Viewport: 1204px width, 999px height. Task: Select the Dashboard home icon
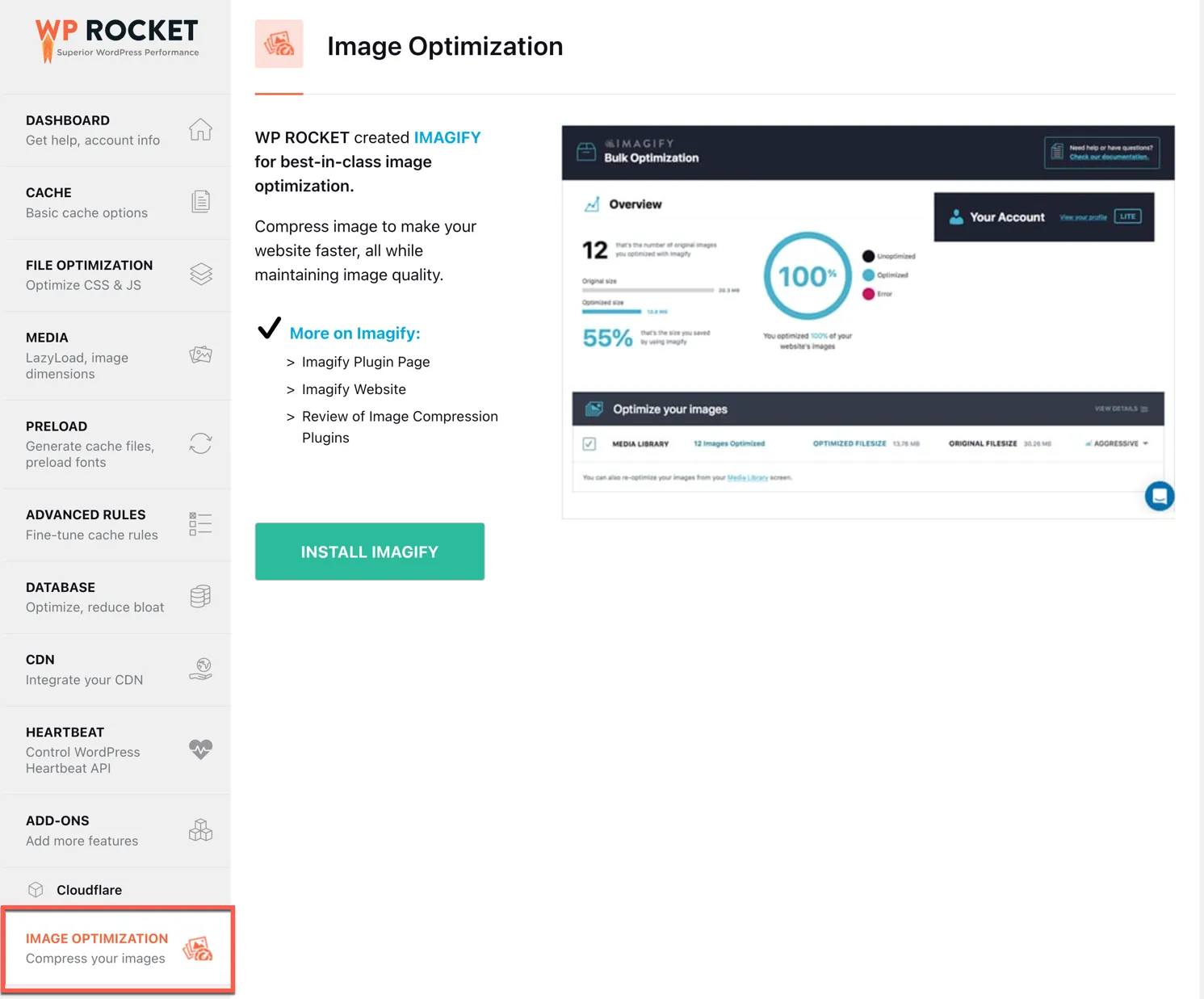200,129
